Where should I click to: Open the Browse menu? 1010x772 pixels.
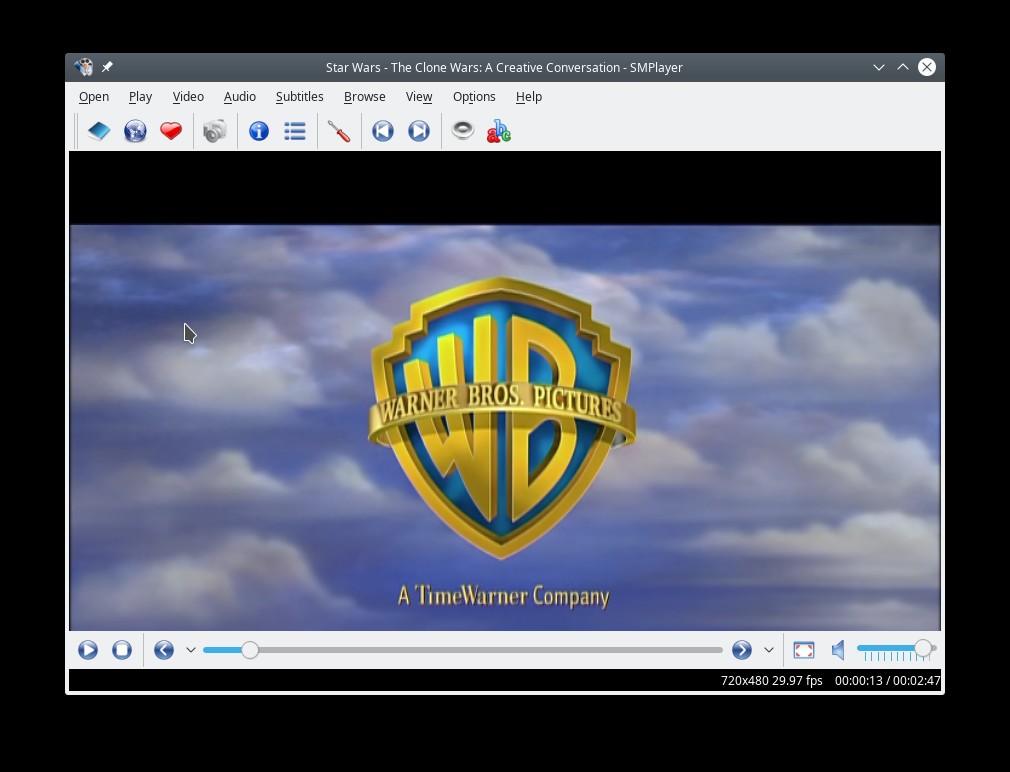tap(365, 97)
